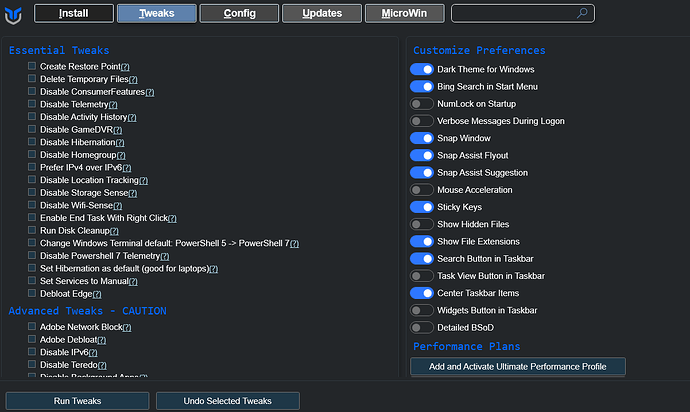Switch on Detailed BSoD
Screen dimensions: 690x412
tap(421, 327)
